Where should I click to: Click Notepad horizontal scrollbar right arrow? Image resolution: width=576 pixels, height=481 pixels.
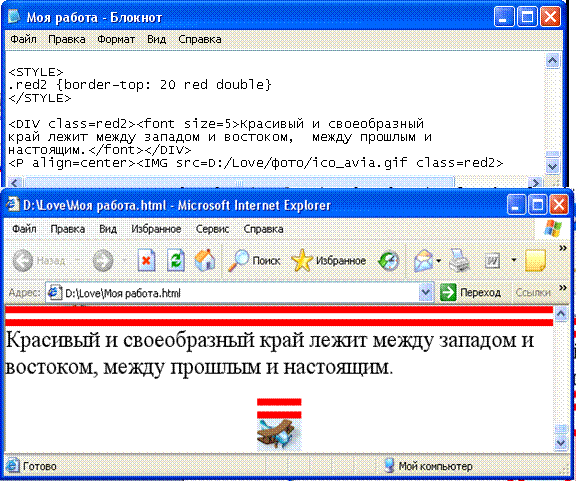(x=536, y=182)
